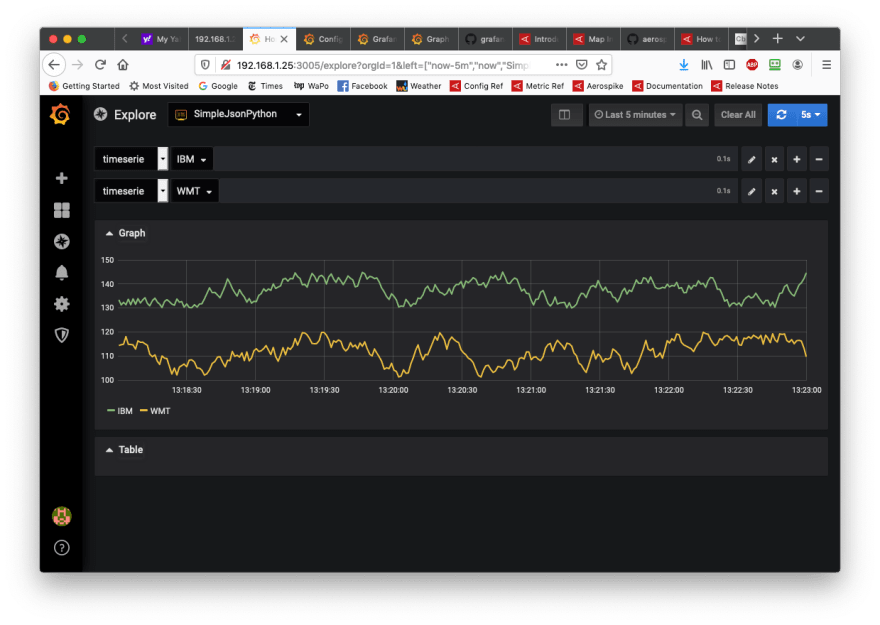Open the Explore compass icon in sidebar
The width and height of the screenshot is (880, 625).
(x=62, y=241)
